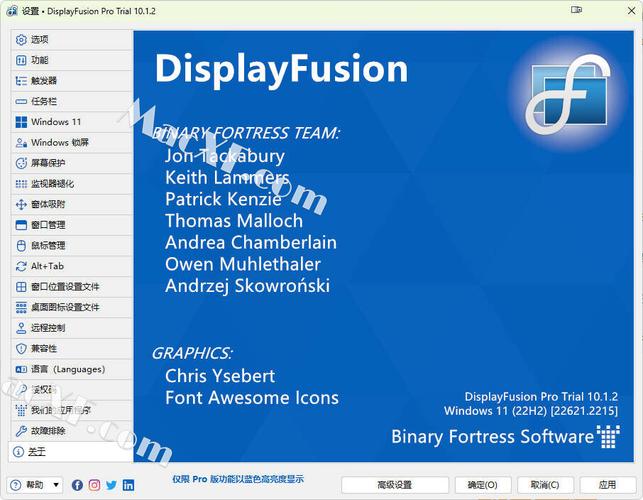Open the 授权码 license key section
The height and width of the screenshot is (500, 643).
coord(71,390)
